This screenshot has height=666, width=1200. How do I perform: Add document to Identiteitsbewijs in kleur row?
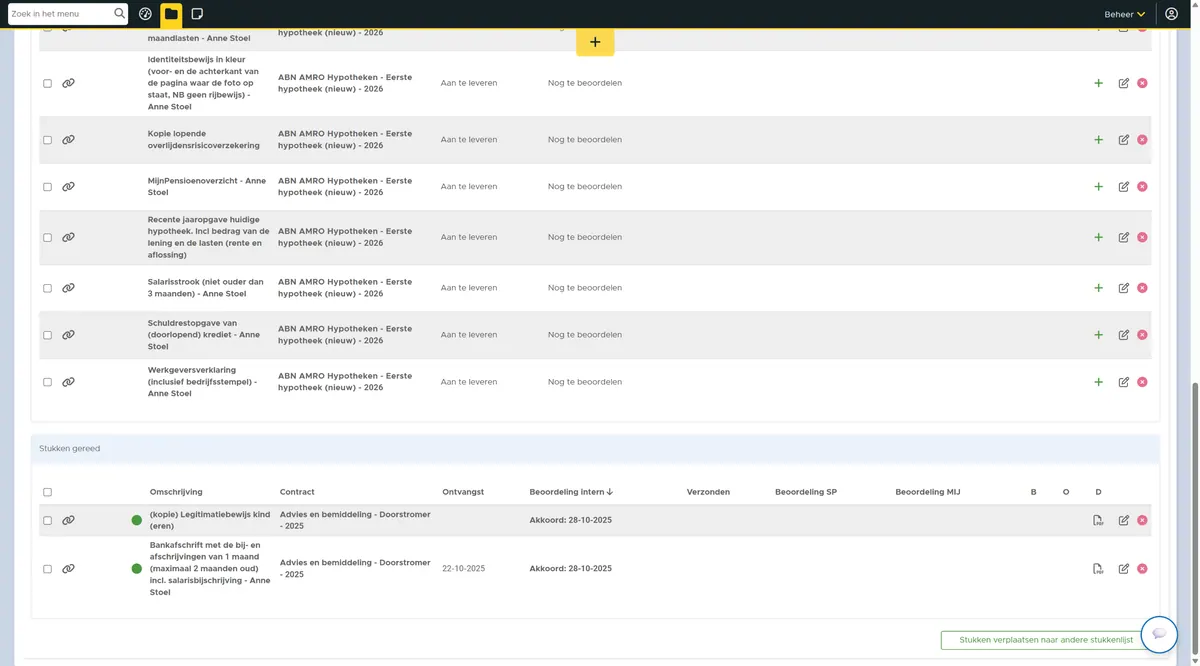1098,83
